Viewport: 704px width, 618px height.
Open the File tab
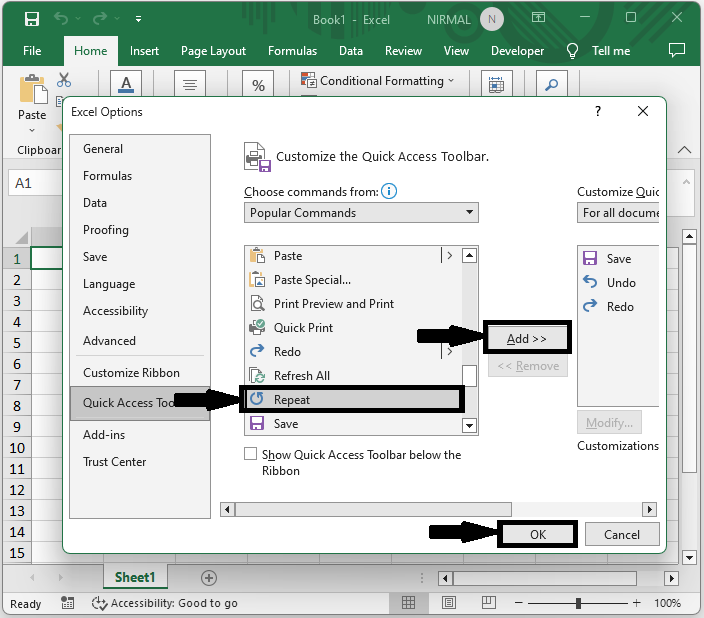[32, 51]
